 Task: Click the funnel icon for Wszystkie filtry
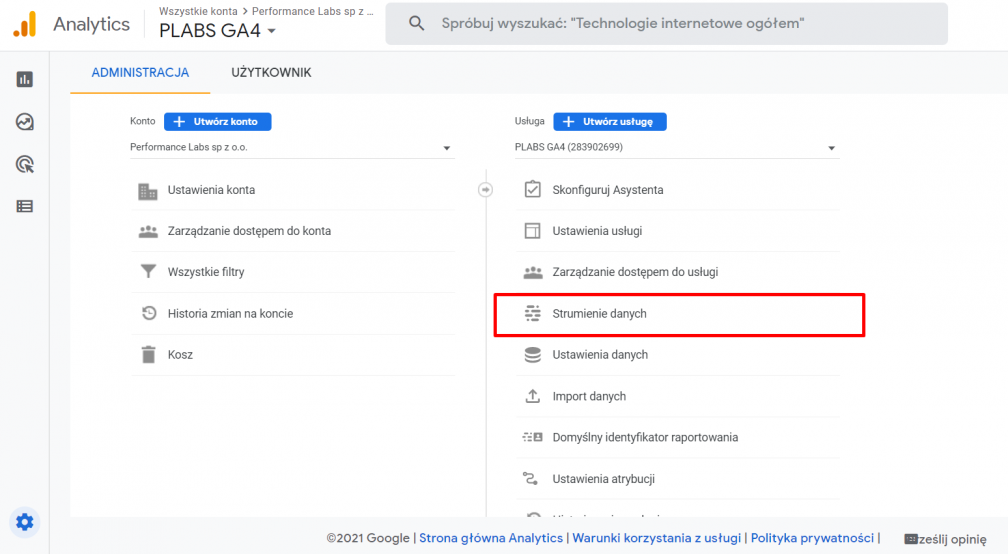(x=148, y=272)
